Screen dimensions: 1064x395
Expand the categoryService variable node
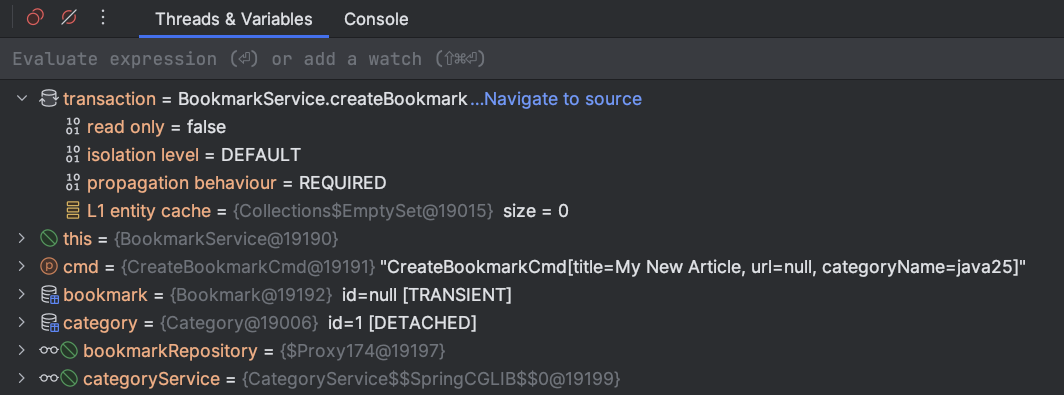[22, 379]
